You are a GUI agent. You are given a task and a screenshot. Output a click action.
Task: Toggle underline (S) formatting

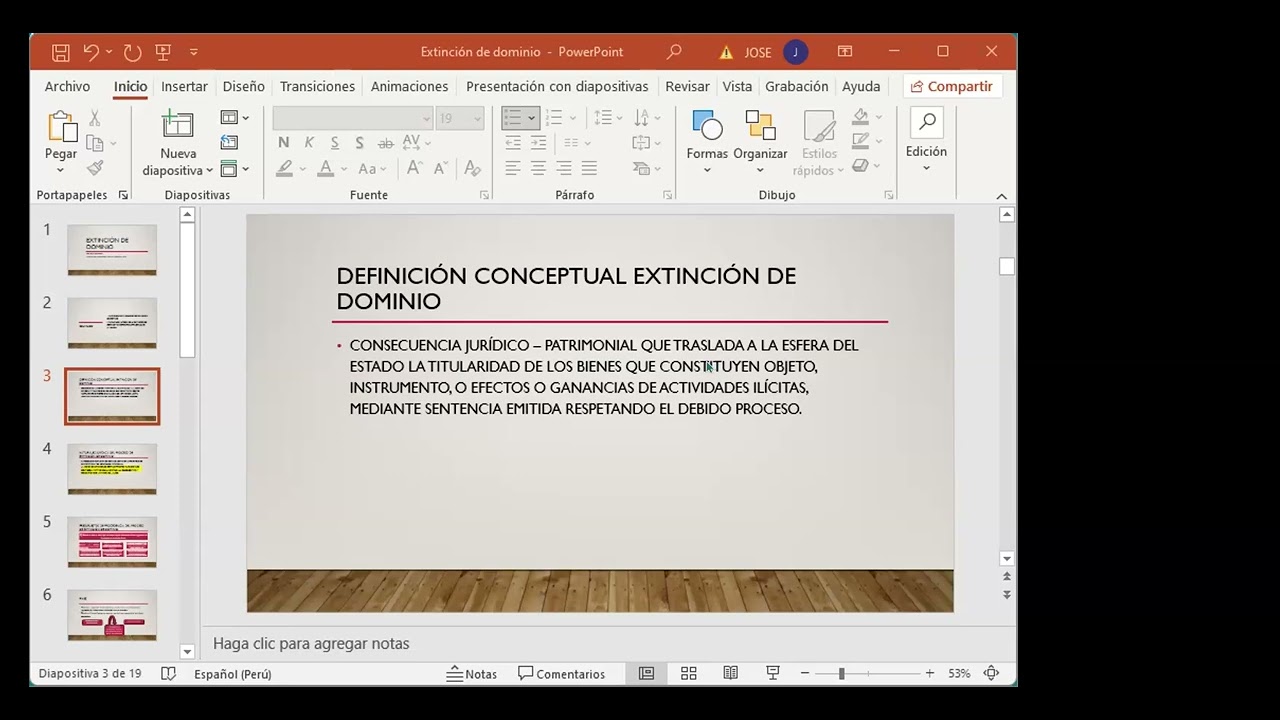(x=334, y=143)
